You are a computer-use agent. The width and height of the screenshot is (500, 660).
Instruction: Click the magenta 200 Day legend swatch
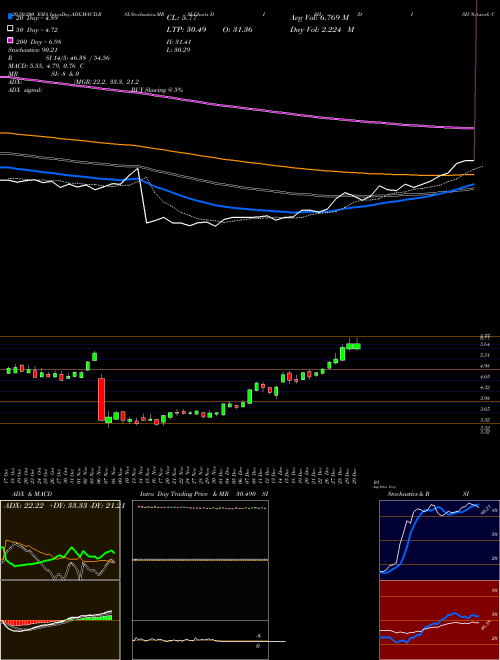[x=10, y=41]
